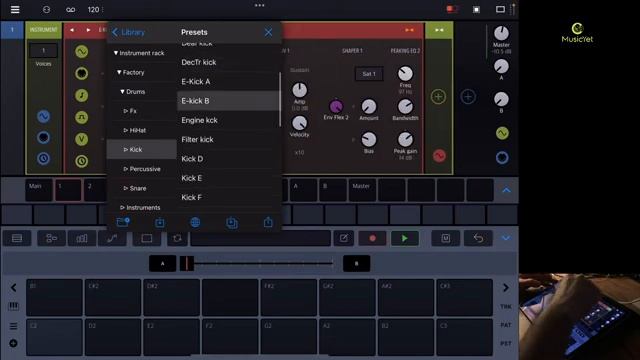
Task: Click the red sine wave icon
Action: point(439,156)
